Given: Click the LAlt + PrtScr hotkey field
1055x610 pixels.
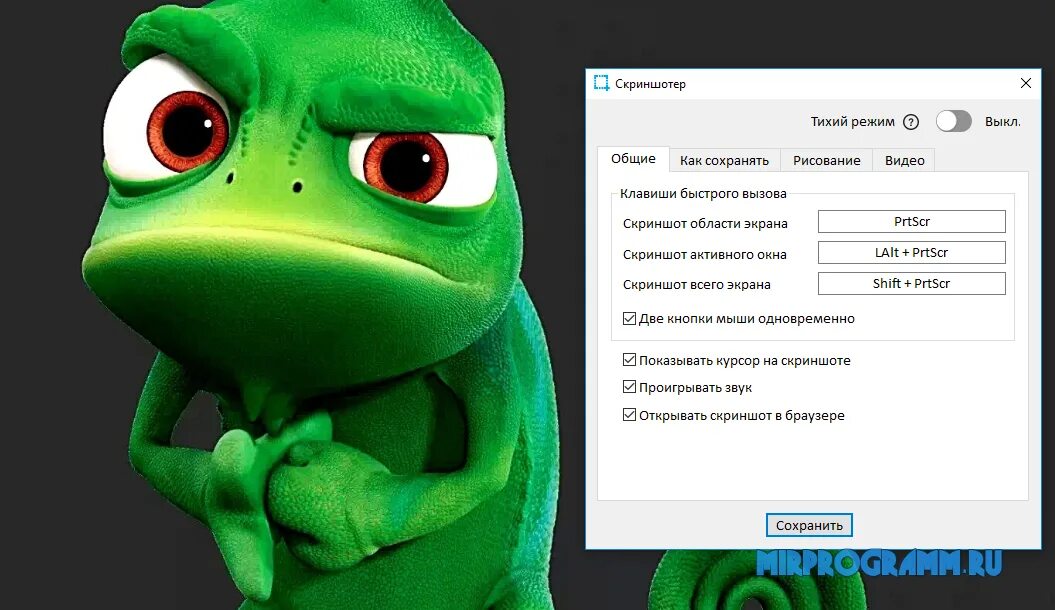Looking at the screenshot, I should (x=912, y=252).
